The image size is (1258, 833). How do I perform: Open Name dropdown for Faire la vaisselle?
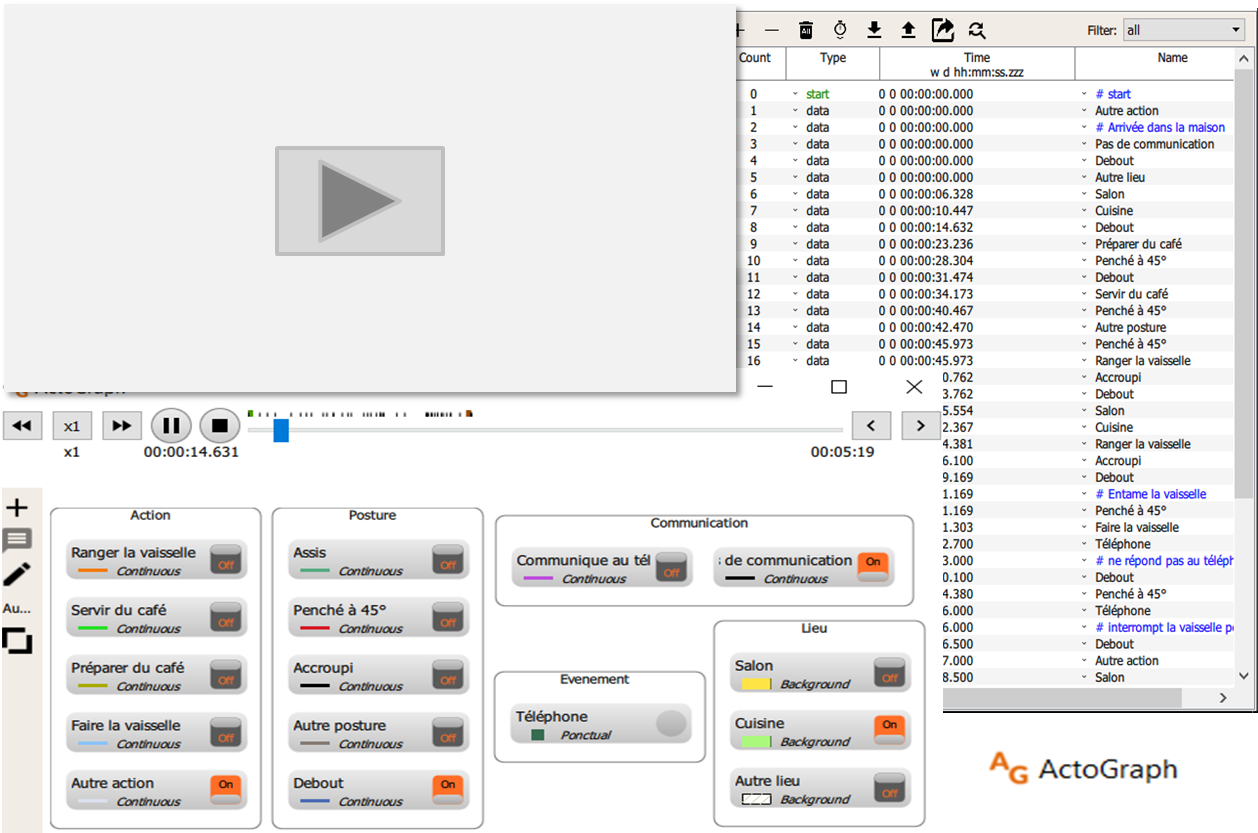coord(1084,527)
